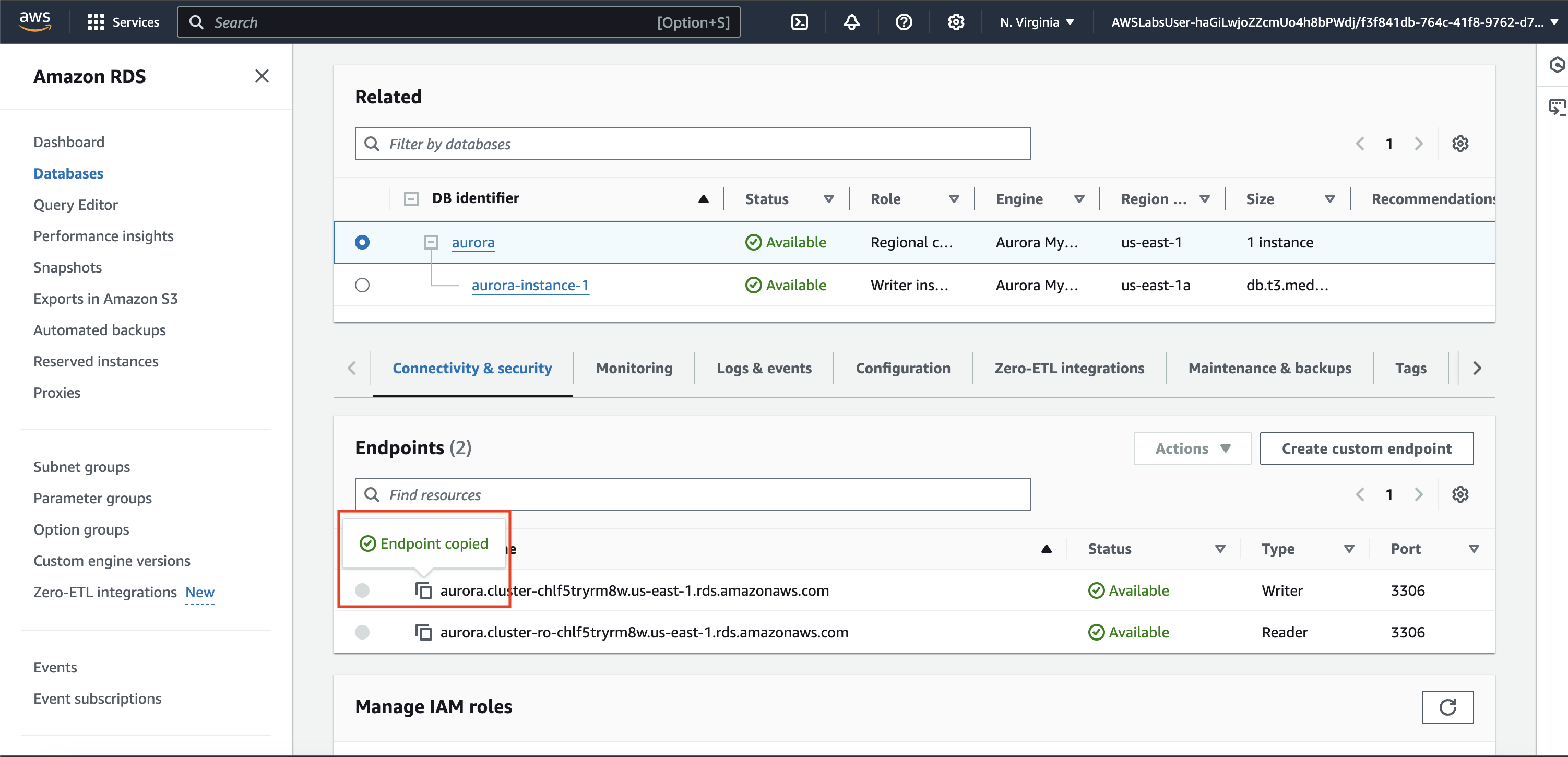
Task: Open Endpoints table preferences gear
Action: [1459, 494]
